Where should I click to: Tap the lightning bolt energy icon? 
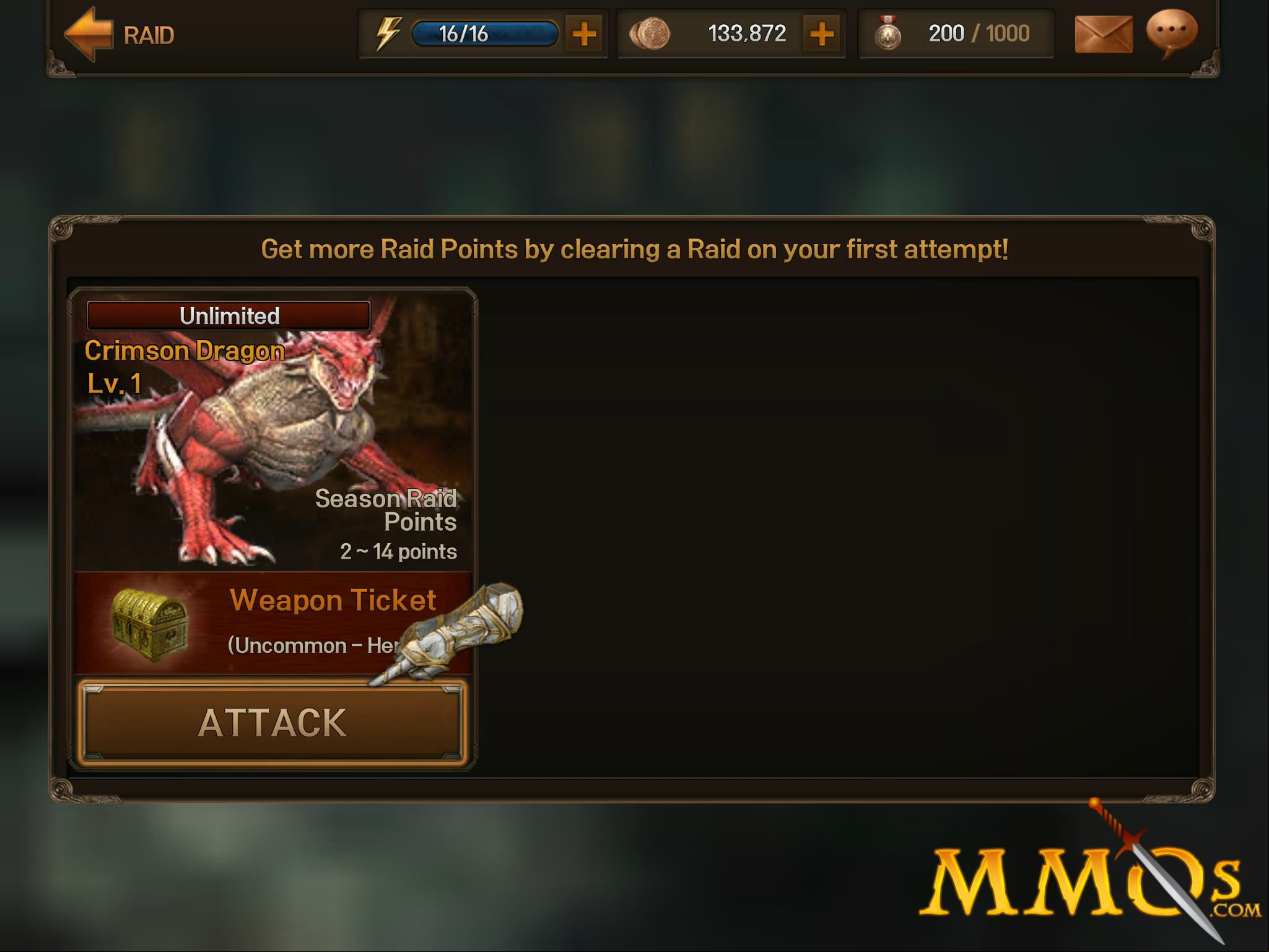388,33
